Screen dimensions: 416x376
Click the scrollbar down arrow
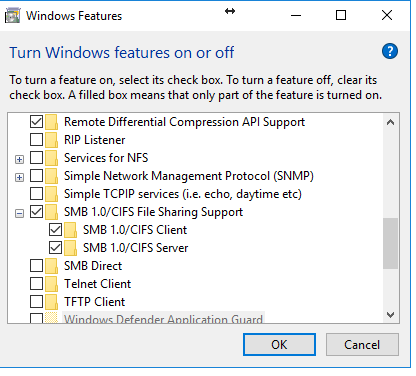point(390,315)
